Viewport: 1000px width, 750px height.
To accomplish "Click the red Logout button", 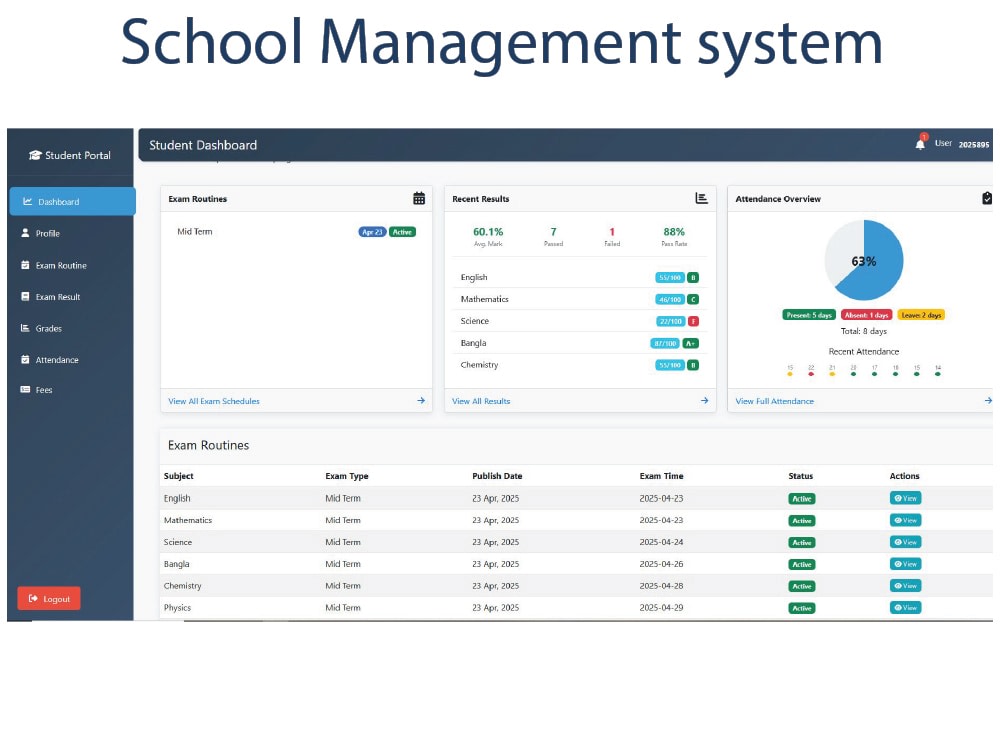I will point(48,598).
